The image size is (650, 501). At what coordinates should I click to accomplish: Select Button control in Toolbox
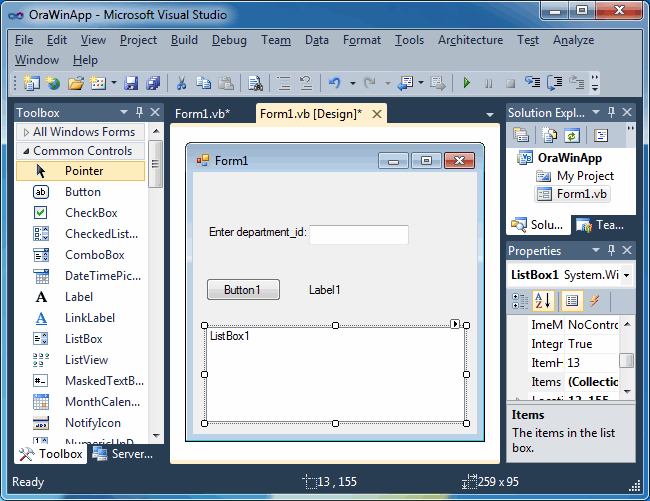point(80,192)
